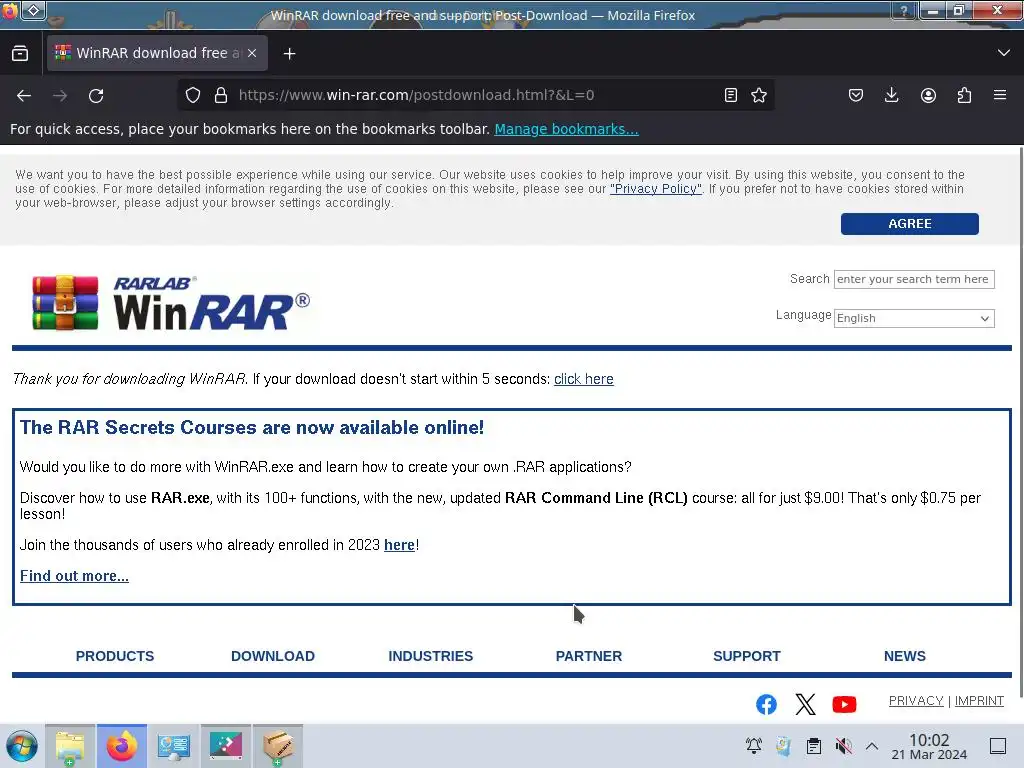Expand hidden system tray icons

coord(872,746)
